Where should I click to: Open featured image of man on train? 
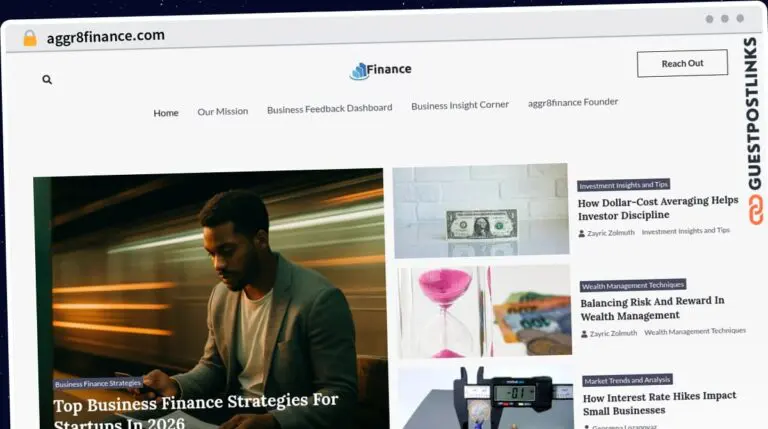(x=210, y=299)
